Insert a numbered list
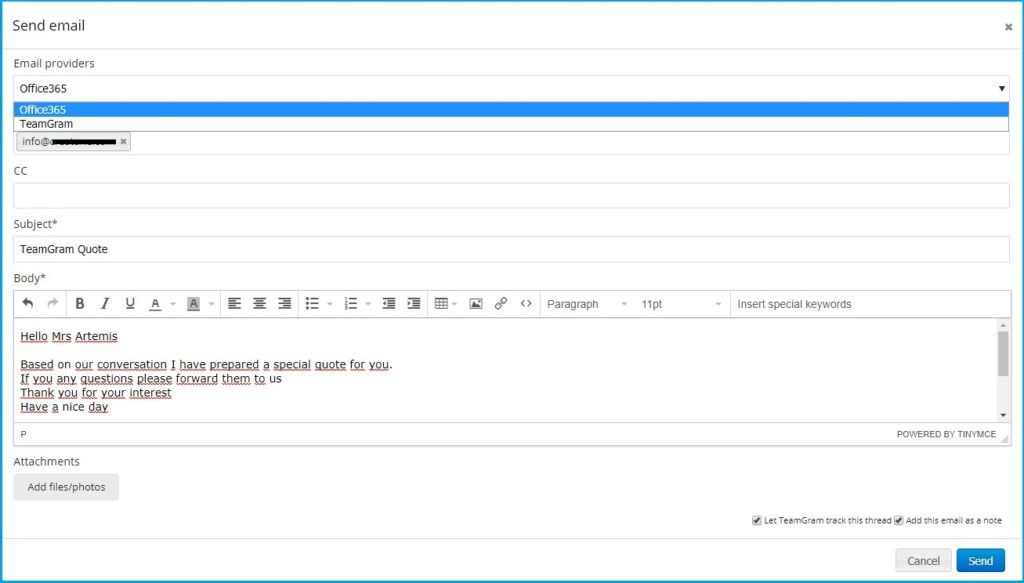The image size is (1024, 583). (x=351, y=304)
